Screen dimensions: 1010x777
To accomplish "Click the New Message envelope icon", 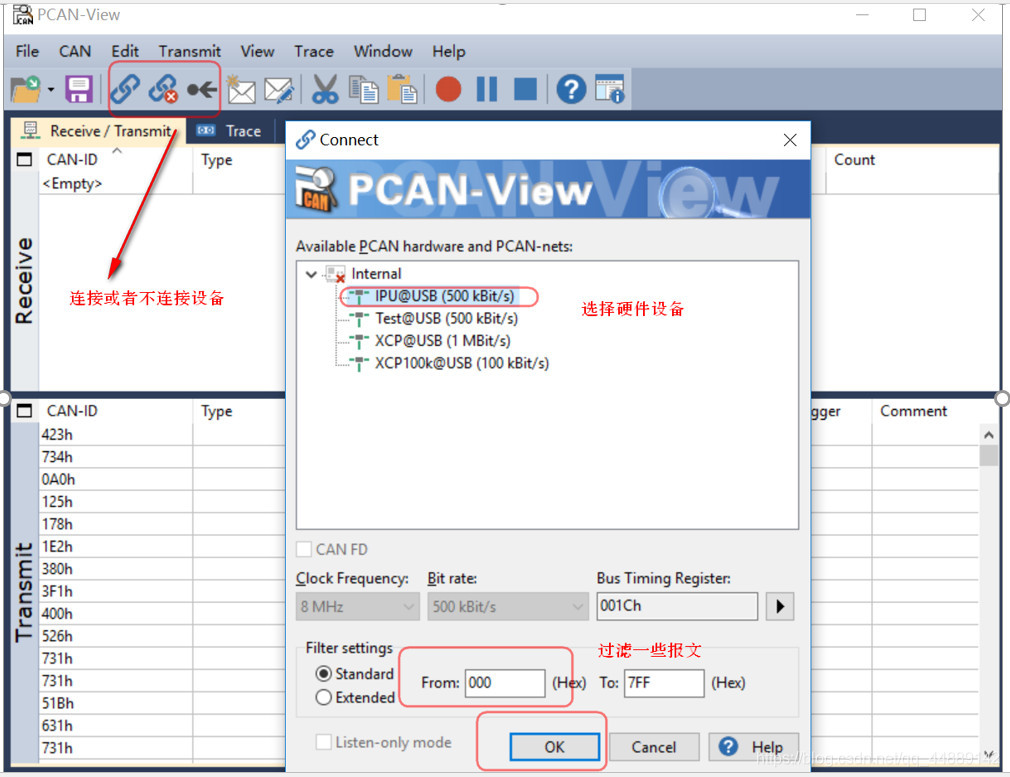I will click(241, 90).
